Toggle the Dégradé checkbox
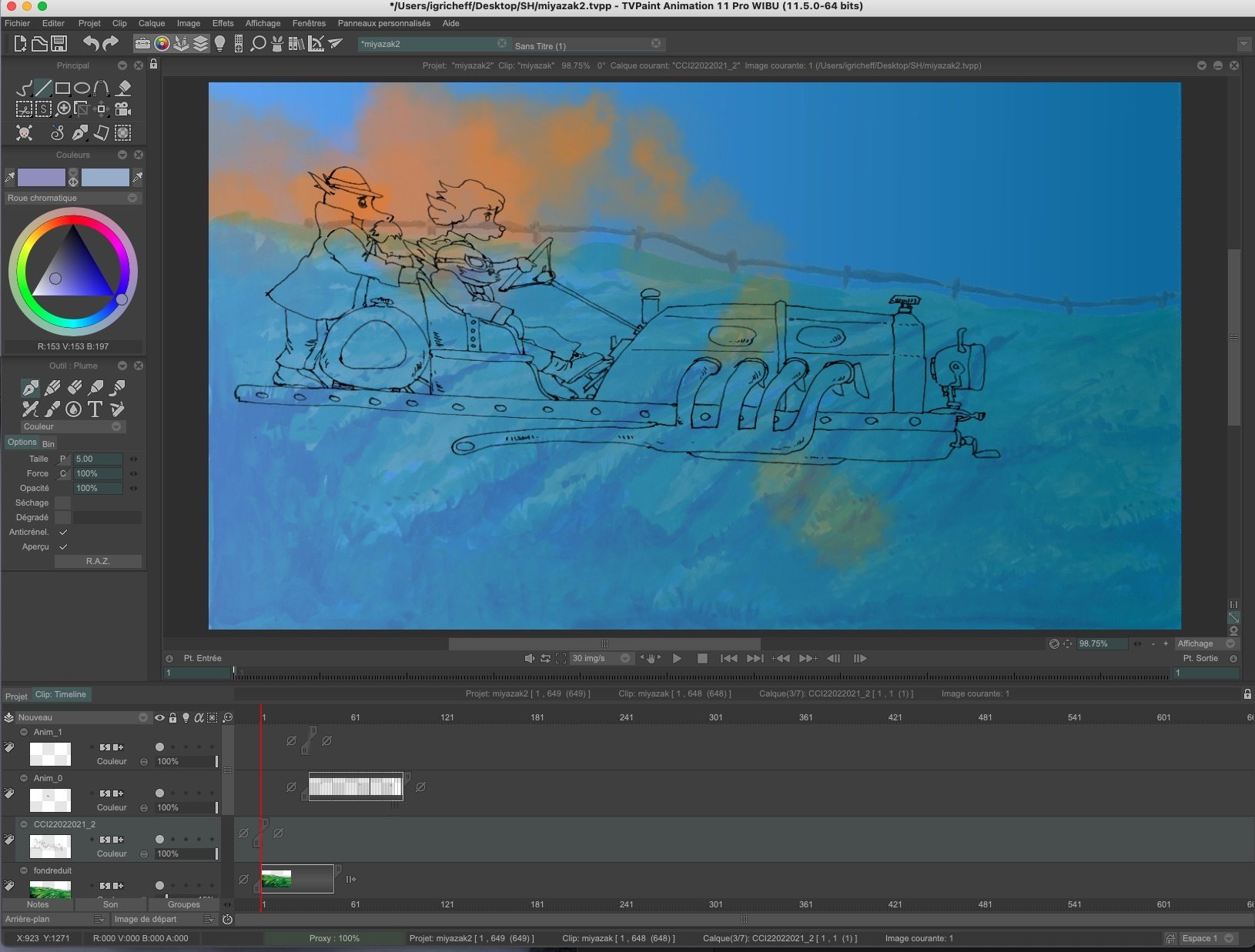This screenshot has width=1255, height=952. (x=63, y=517)
